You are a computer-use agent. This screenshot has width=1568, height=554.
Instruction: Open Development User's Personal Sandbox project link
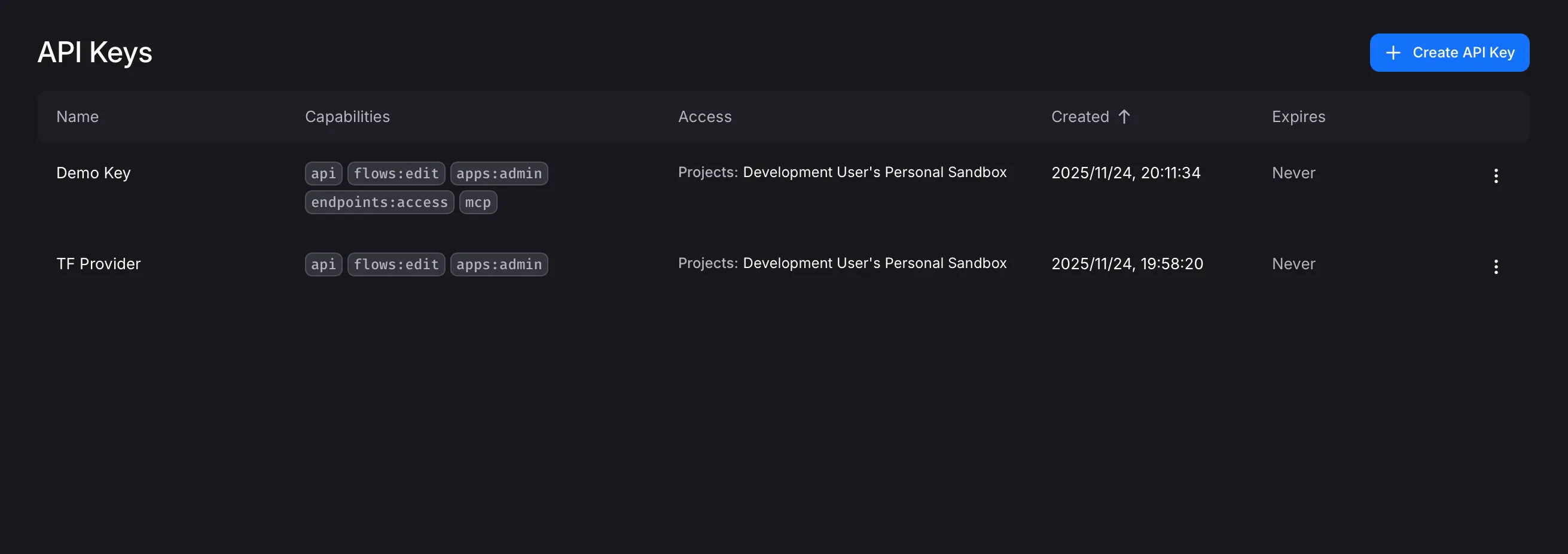point(875,172)
